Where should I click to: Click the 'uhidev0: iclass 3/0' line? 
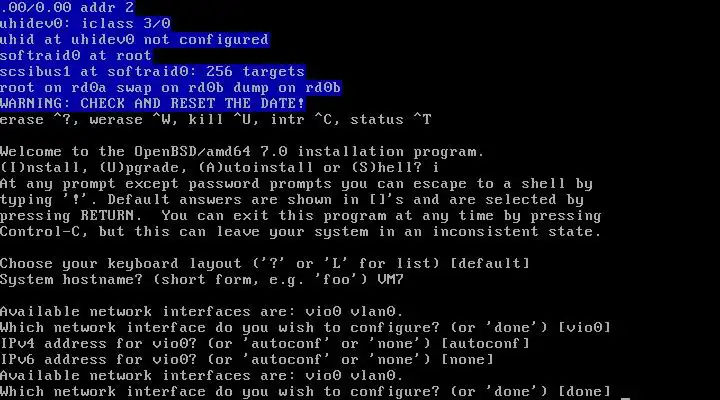(x=85, y=23)
